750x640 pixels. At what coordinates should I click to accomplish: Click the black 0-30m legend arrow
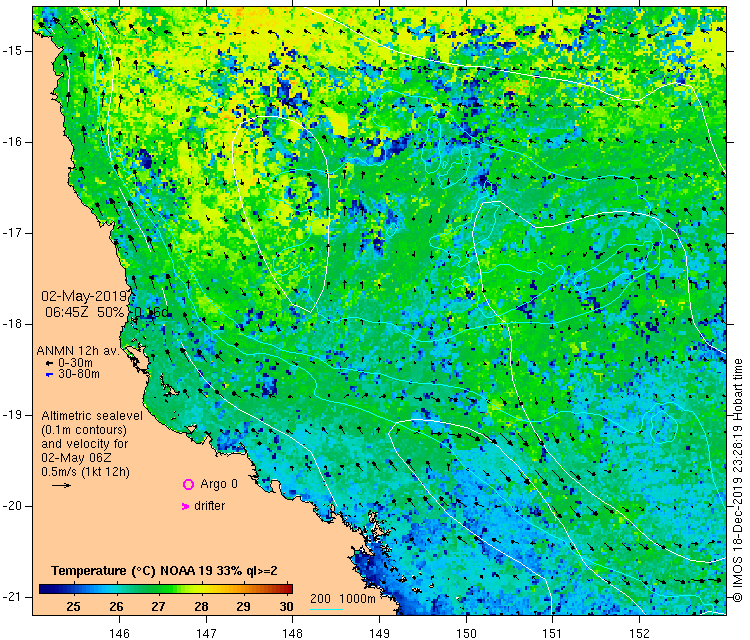(x=49, y=364)
